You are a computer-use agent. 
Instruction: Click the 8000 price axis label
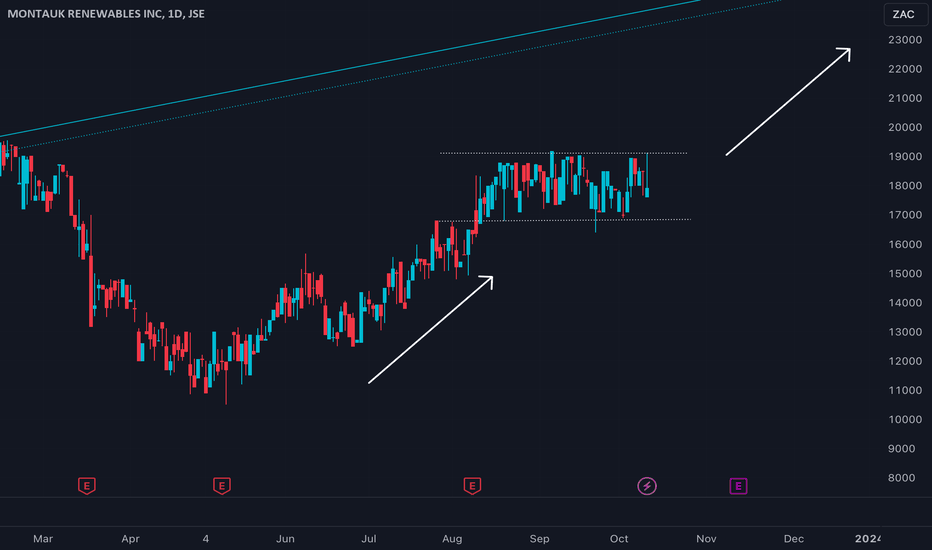click(902, 477)
